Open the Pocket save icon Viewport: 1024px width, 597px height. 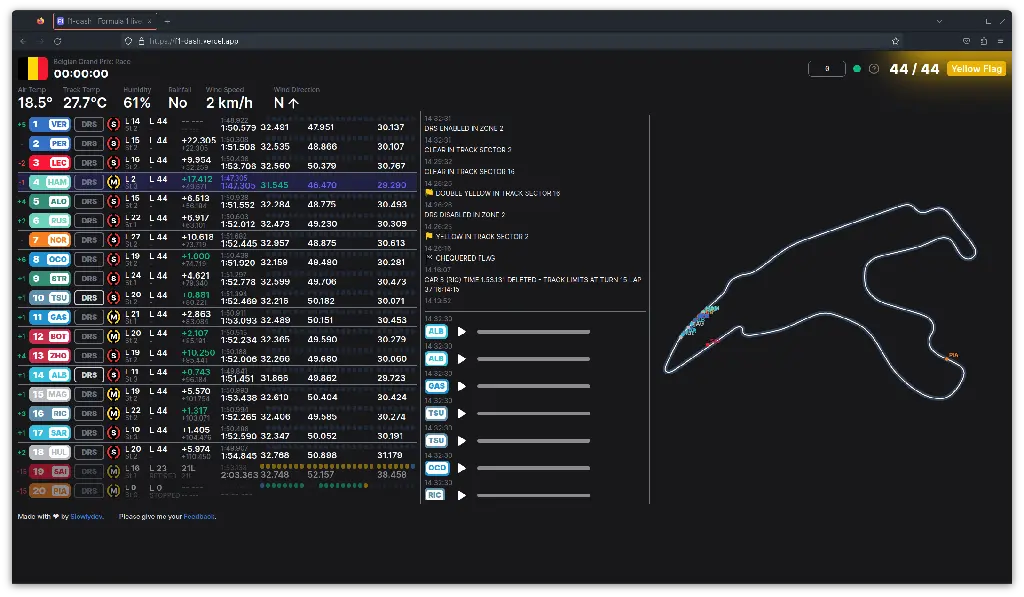(x=967, y=41)
